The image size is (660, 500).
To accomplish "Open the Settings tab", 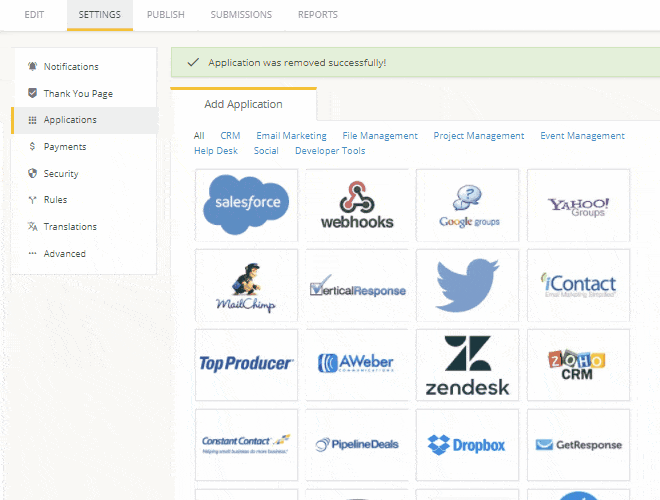I will [100, 15].
